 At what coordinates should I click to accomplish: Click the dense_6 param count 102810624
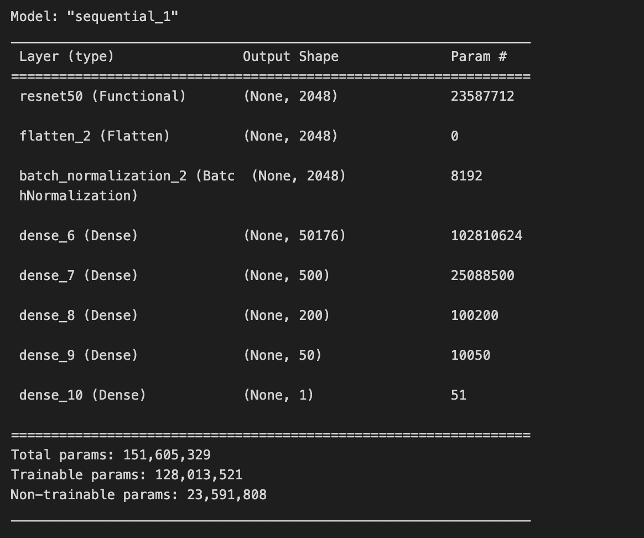point(486,236)
